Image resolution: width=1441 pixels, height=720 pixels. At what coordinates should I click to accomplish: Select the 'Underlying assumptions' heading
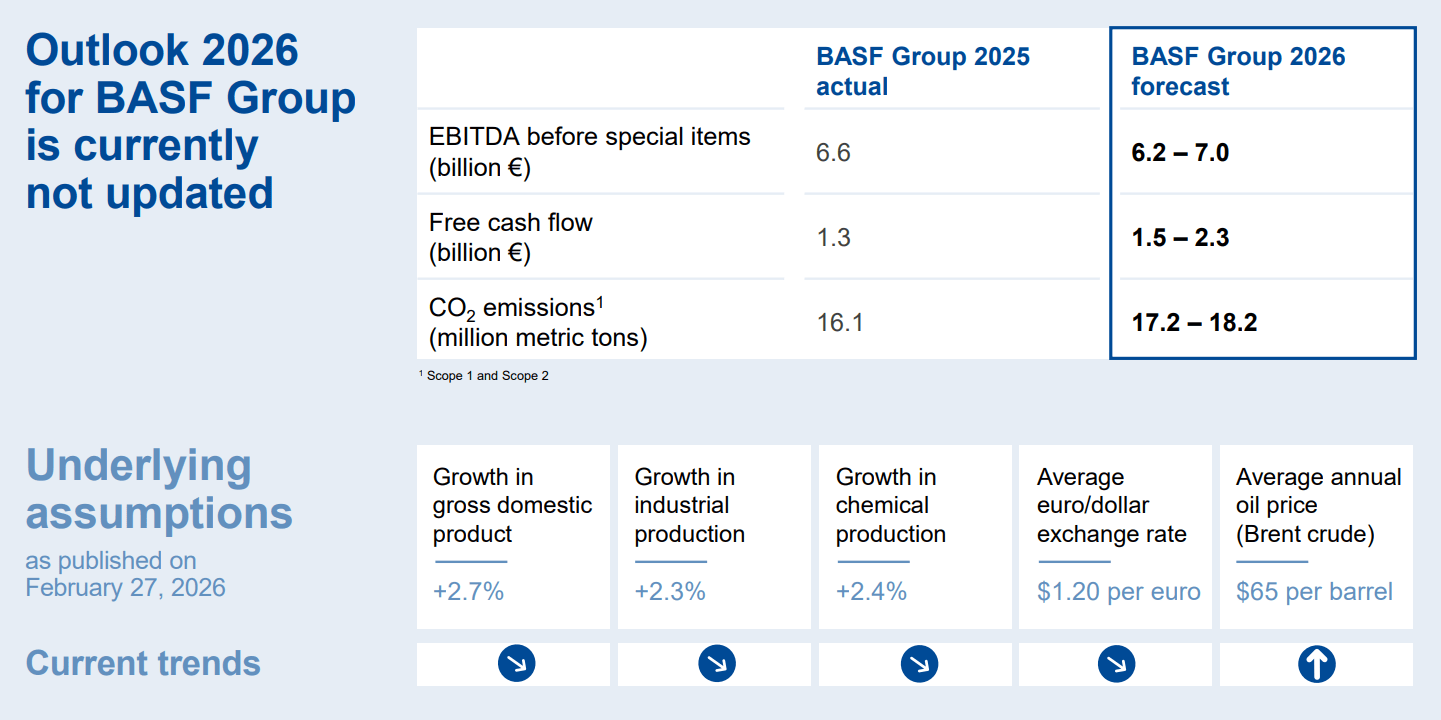159,489
